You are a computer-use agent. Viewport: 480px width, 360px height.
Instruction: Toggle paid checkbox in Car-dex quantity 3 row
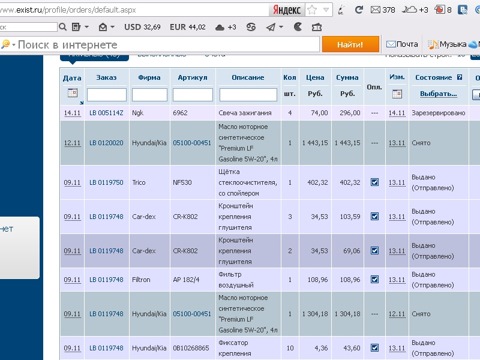click(x=375, y=216)
